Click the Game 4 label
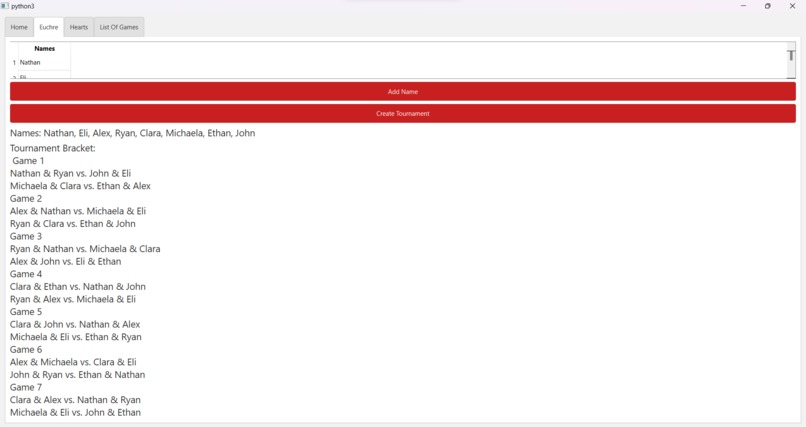 tap(26, 274)
